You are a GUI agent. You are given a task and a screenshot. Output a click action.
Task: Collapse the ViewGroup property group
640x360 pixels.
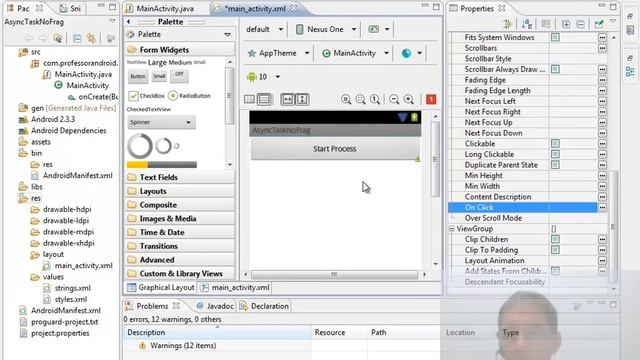pos(451,229)
